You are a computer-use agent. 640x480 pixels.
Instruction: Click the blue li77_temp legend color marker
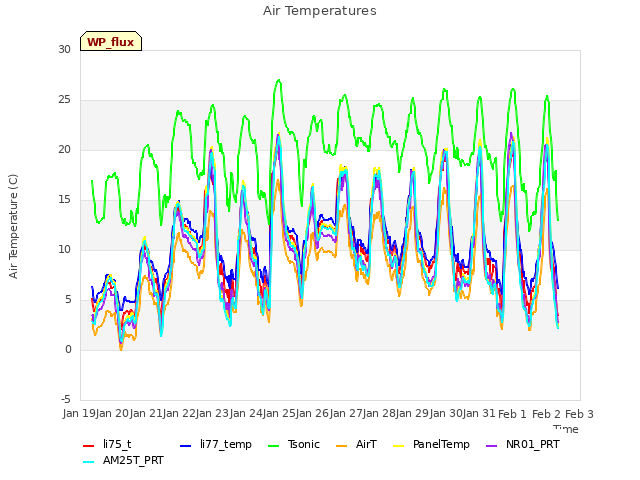point(186,446)
